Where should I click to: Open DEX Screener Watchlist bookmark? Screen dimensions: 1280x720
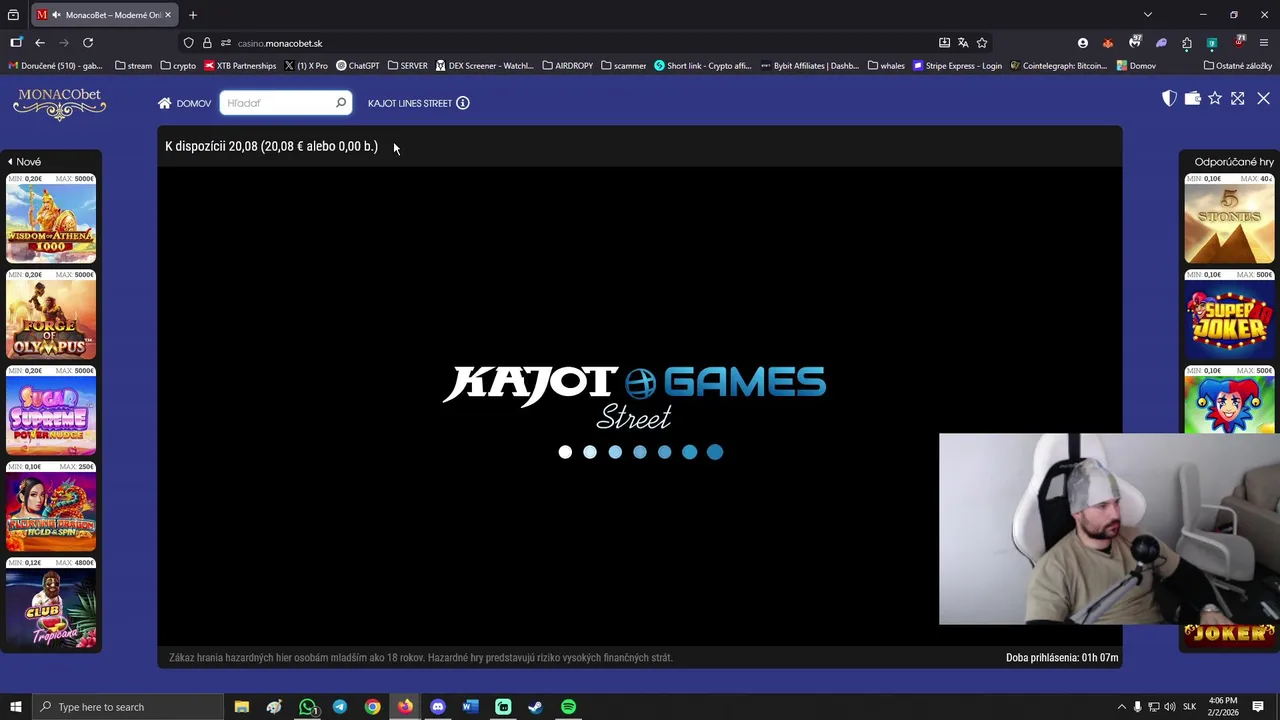click(x=485, y=66)
